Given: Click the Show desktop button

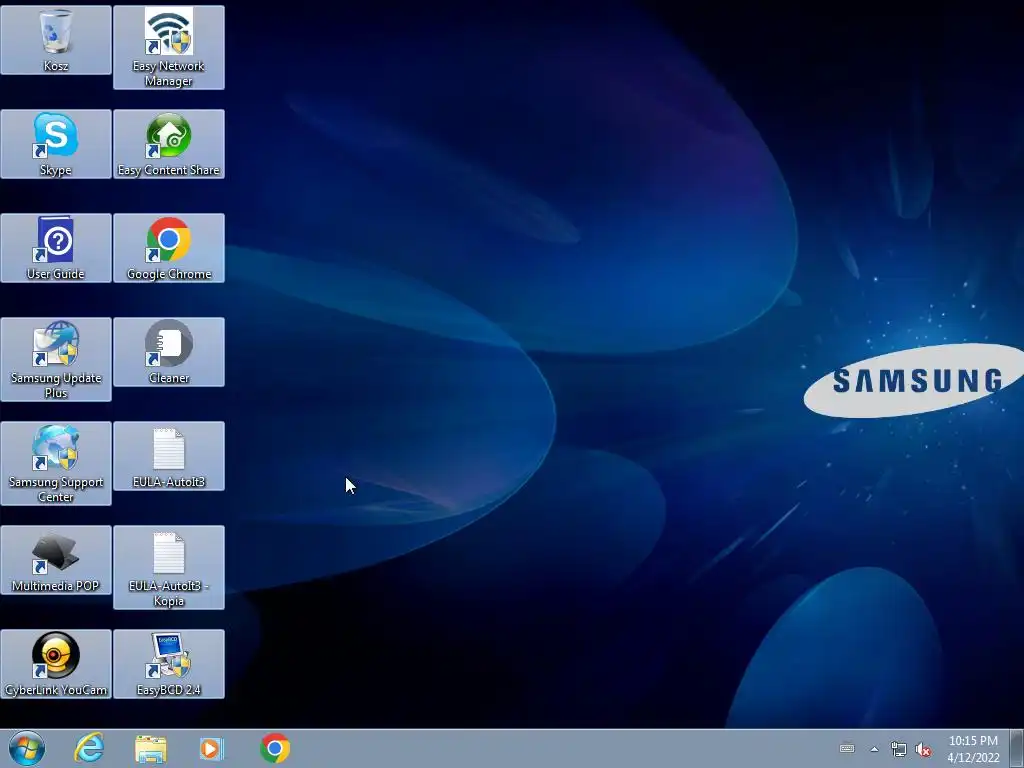Looking at the screenshot, I should 1016,748.
